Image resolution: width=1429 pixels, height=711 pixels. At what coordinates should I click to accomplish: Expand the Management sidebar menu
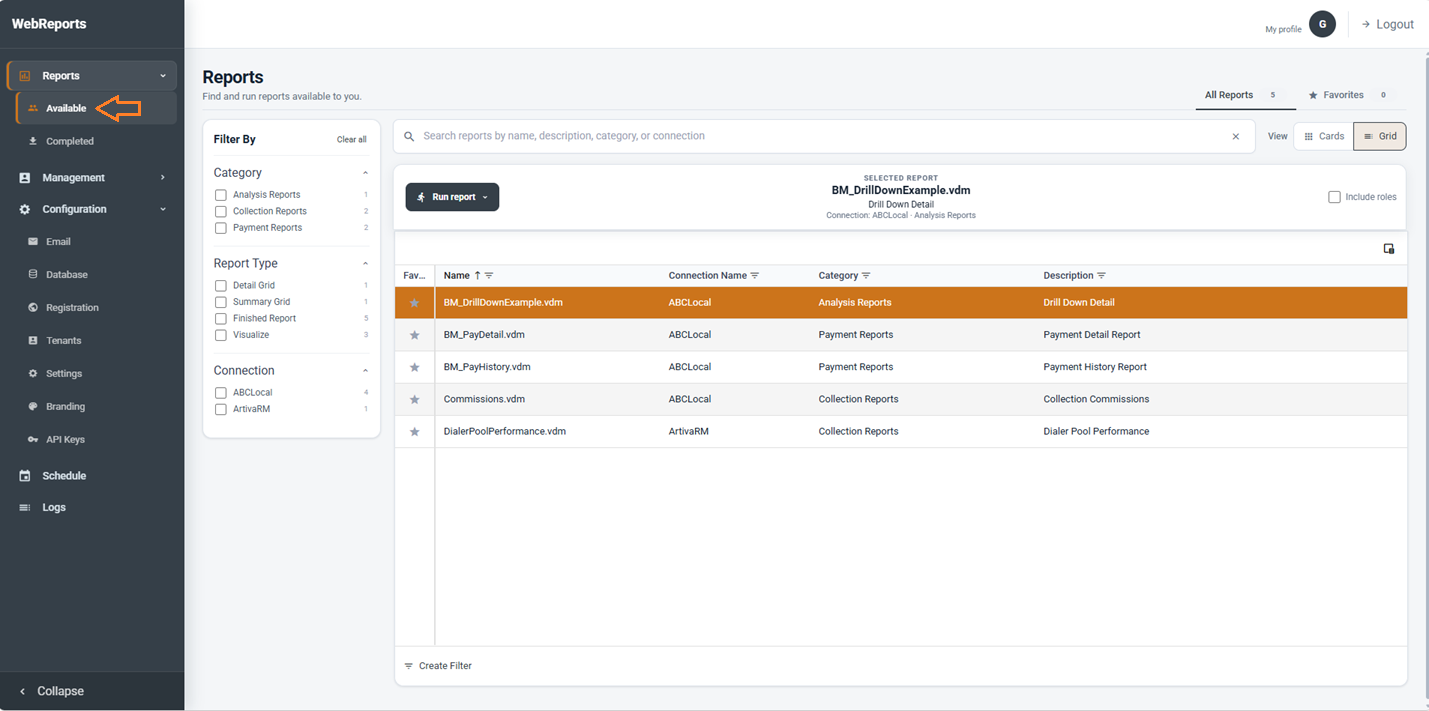coord(92,178)
